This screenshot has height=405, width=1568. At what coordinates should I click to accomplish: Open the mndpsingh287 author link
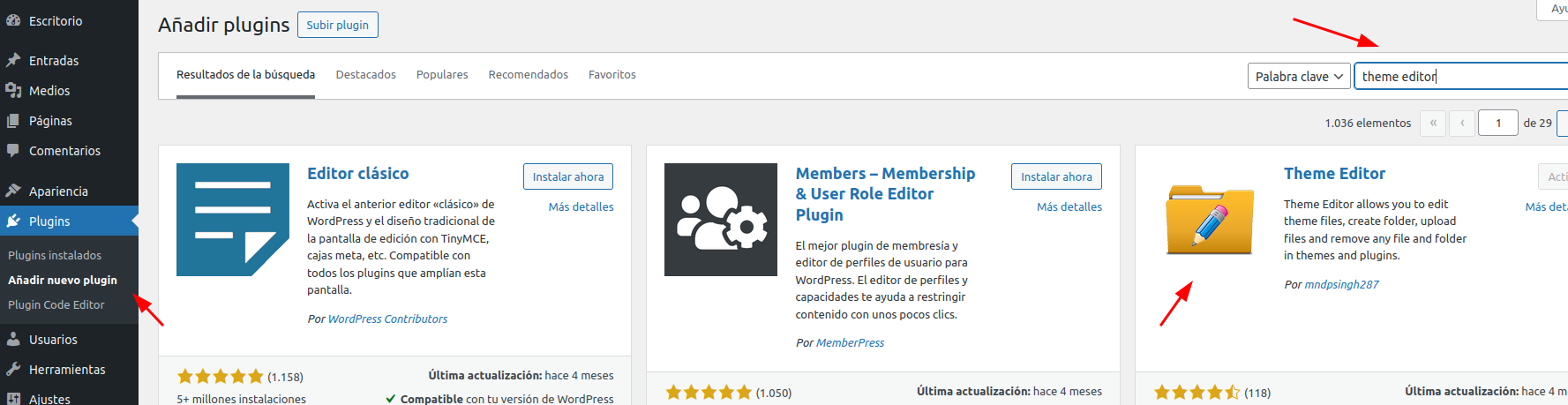pyautogui.click(x=1341, y=284)
